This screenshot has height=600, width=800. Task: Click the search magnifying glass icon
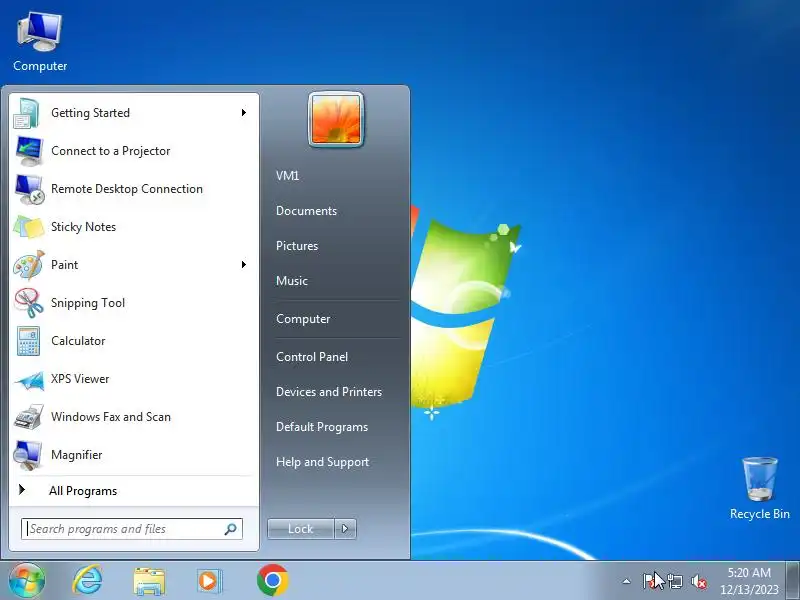231,529
